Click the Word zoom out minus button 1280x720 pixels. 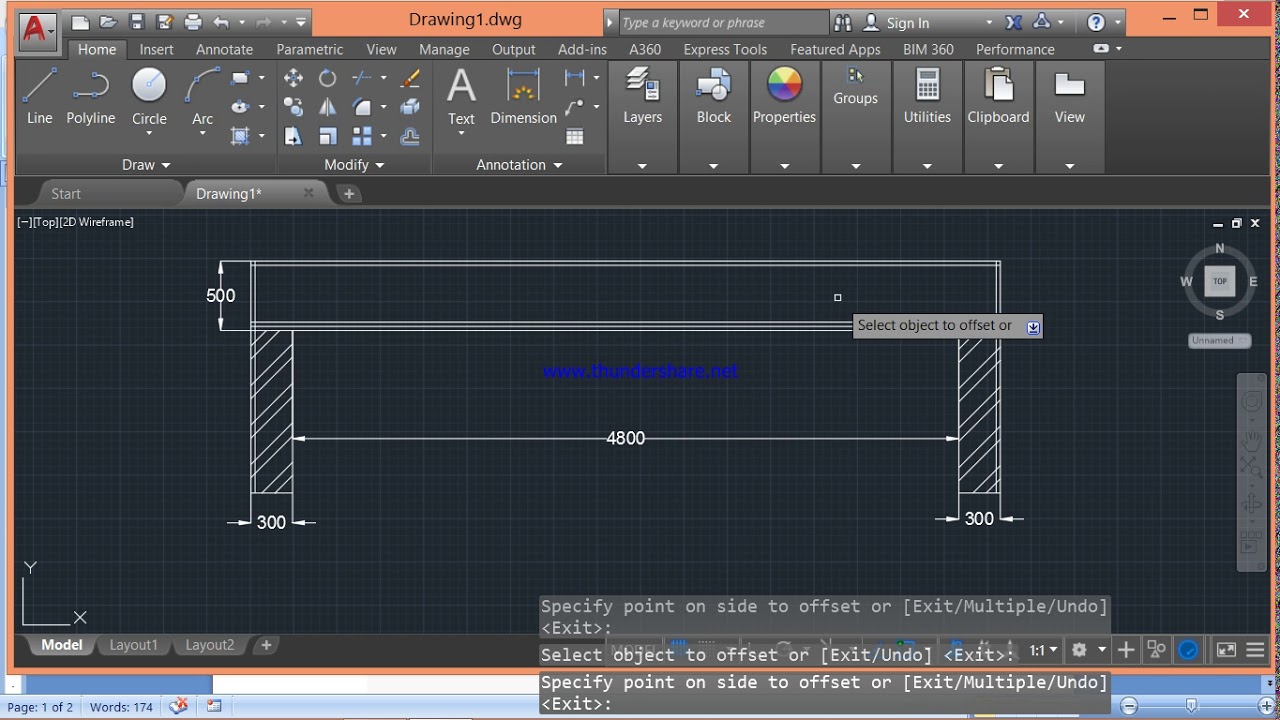coord(1128,706)
